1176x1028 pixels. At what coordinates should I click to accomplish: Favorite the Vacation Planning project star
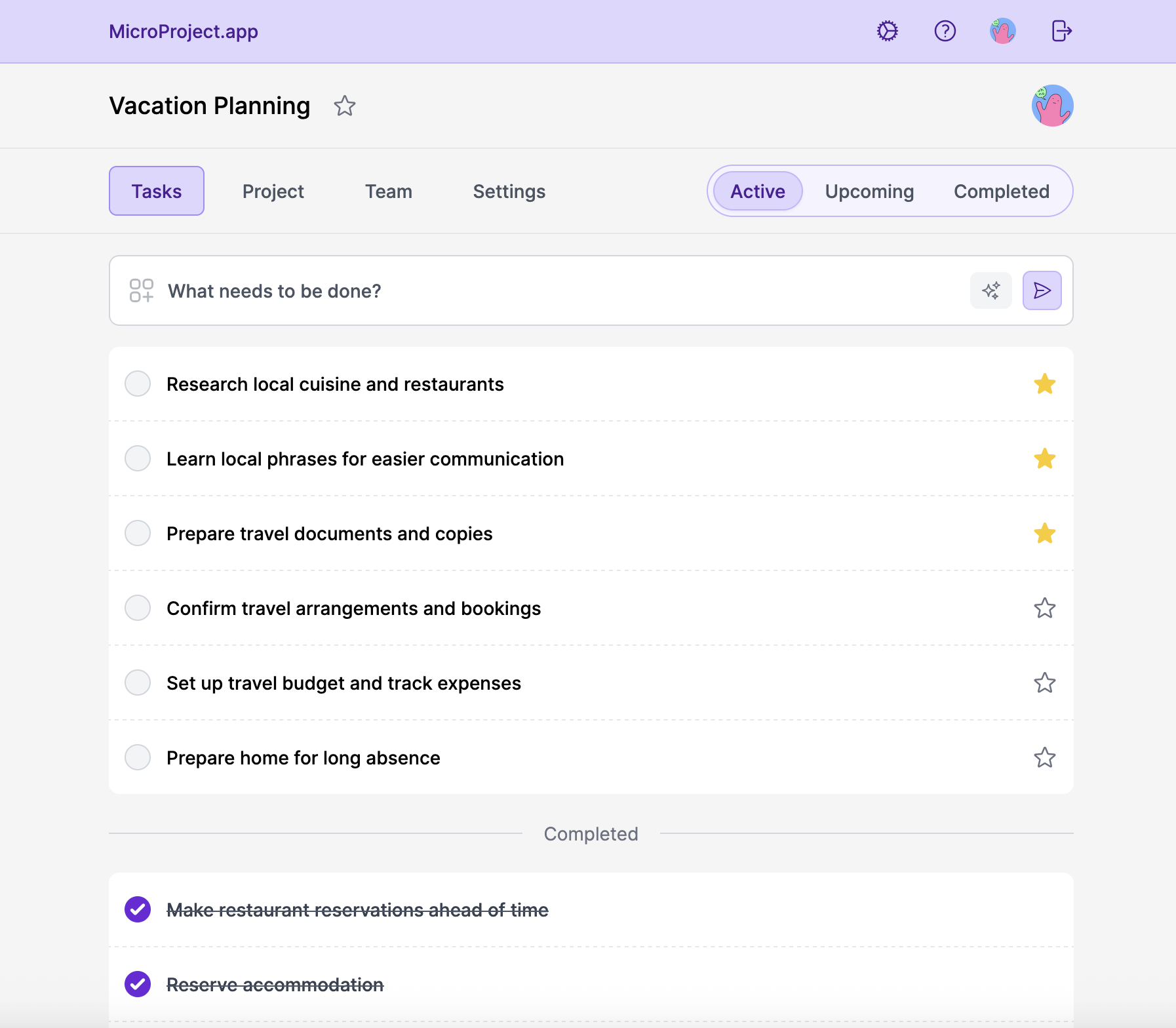tap(344, 106)
